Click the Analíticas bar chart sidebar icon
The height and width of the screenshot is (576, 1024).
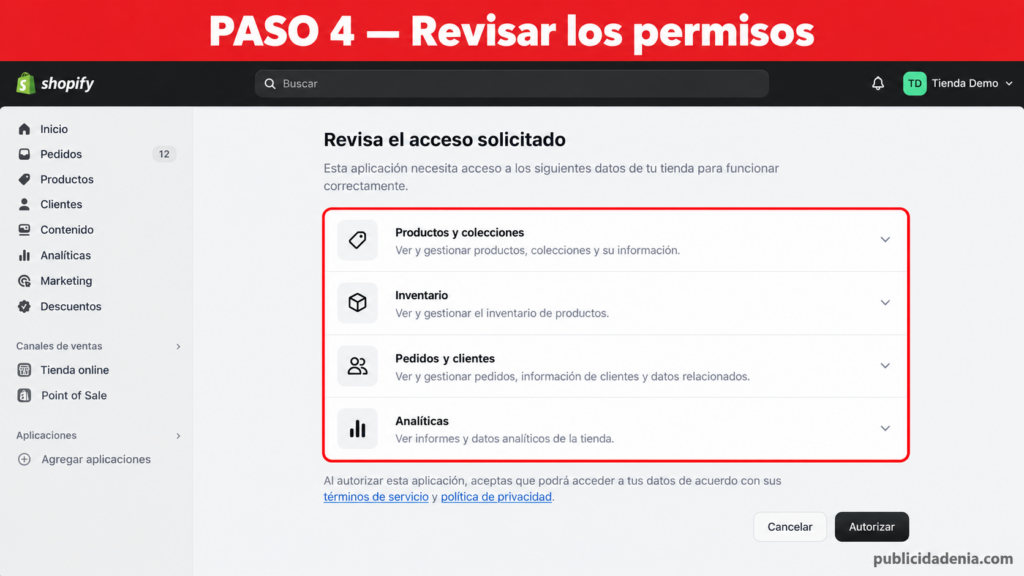pos(24,255)
